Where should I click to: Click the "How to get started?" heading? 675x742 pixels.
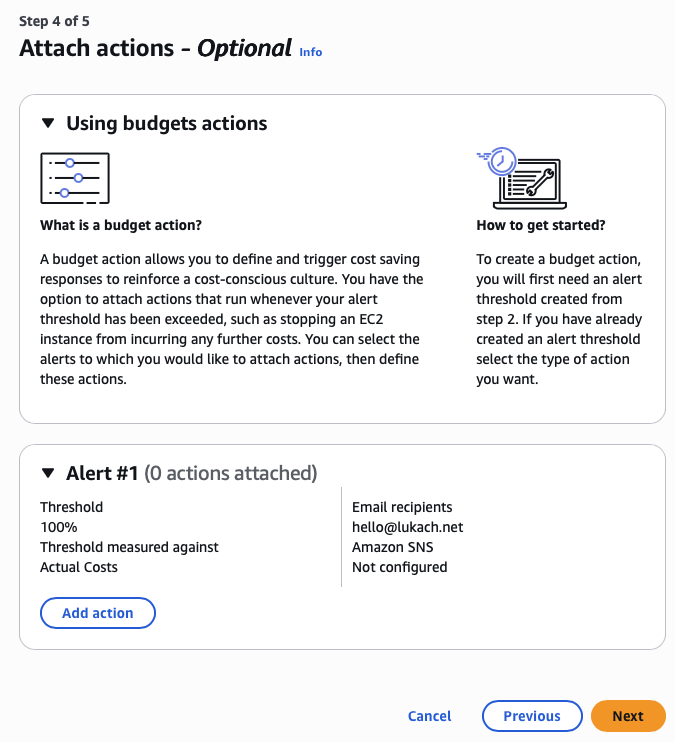540,225
